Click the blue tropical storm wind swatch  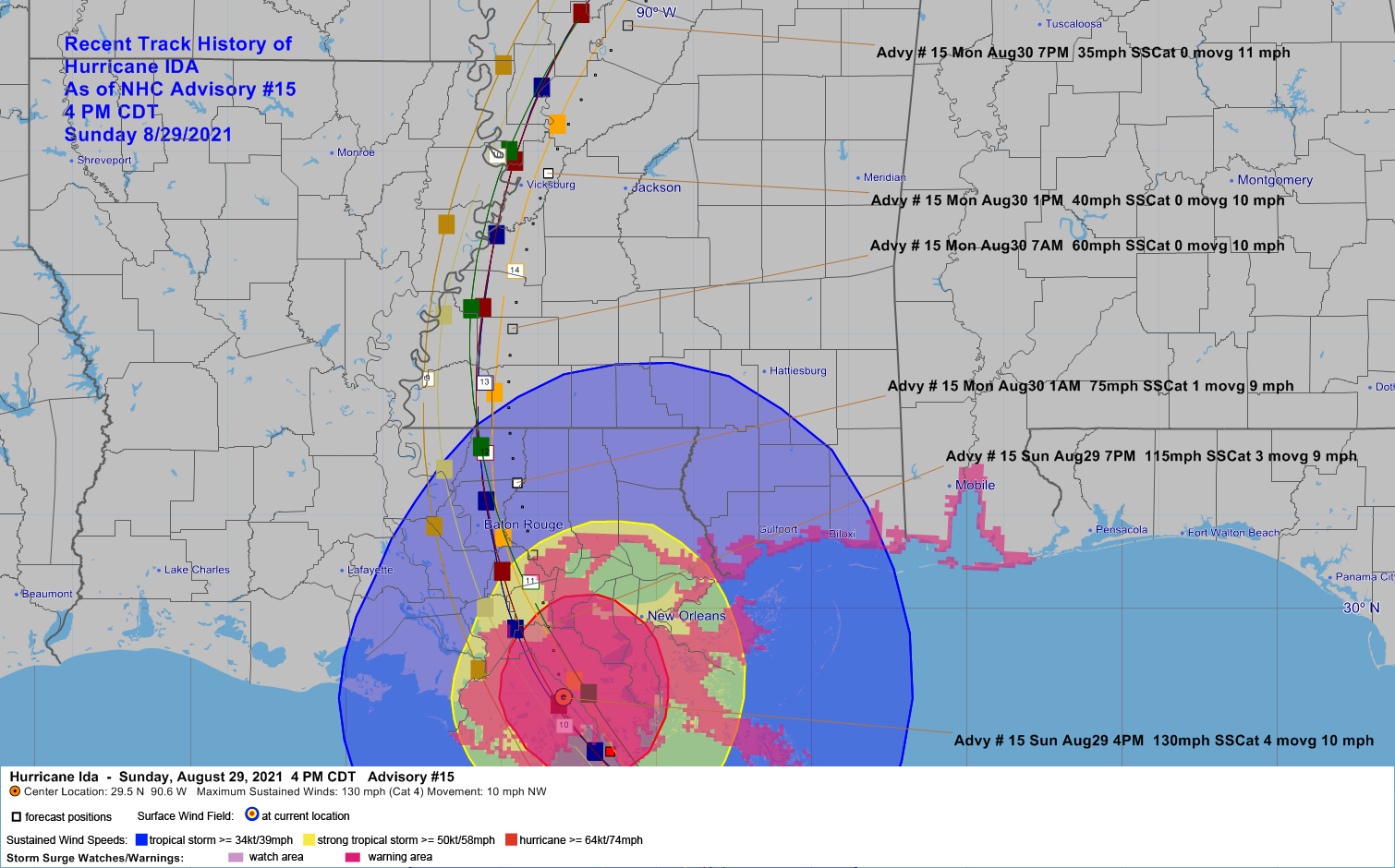point(141,840)
